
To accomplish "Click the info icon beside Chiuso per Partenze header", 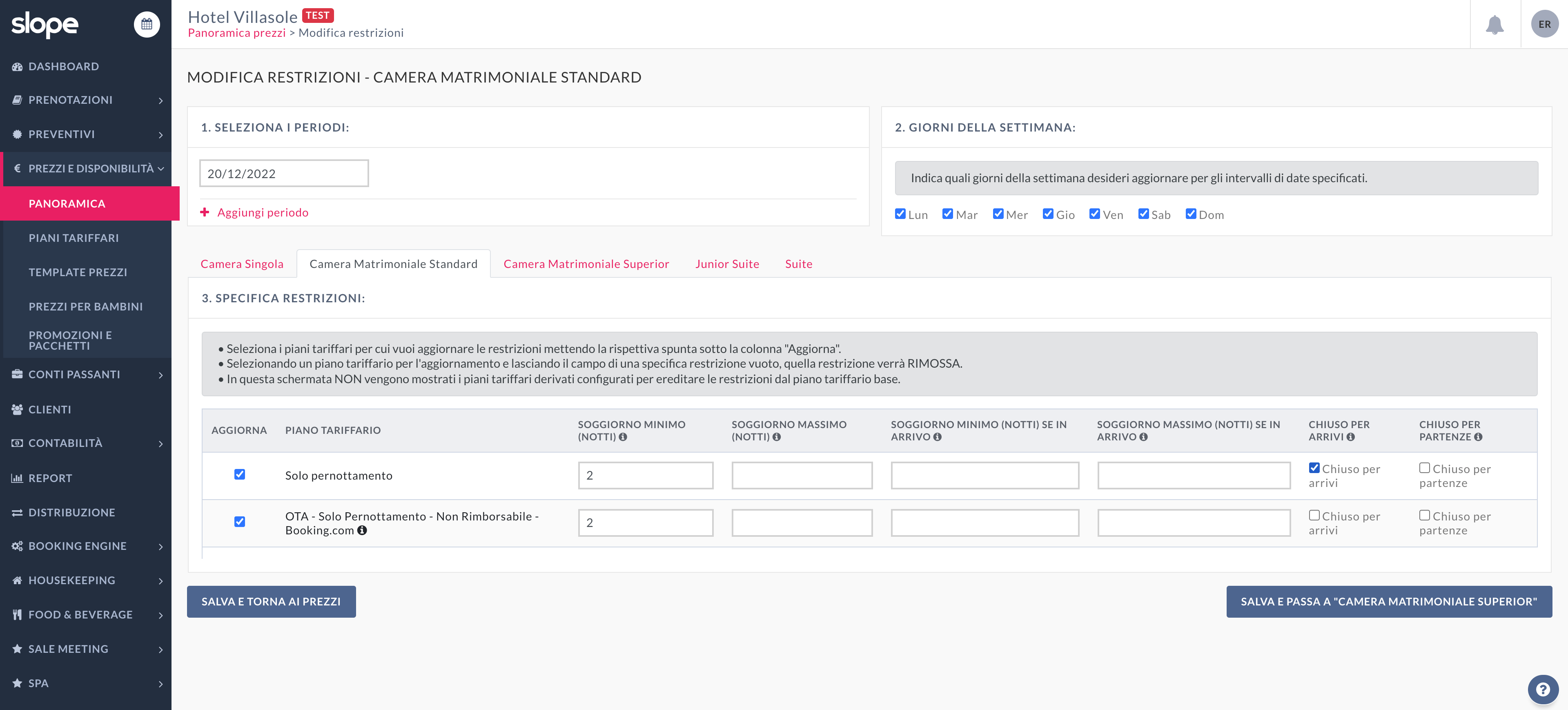I will point(1478,437).
